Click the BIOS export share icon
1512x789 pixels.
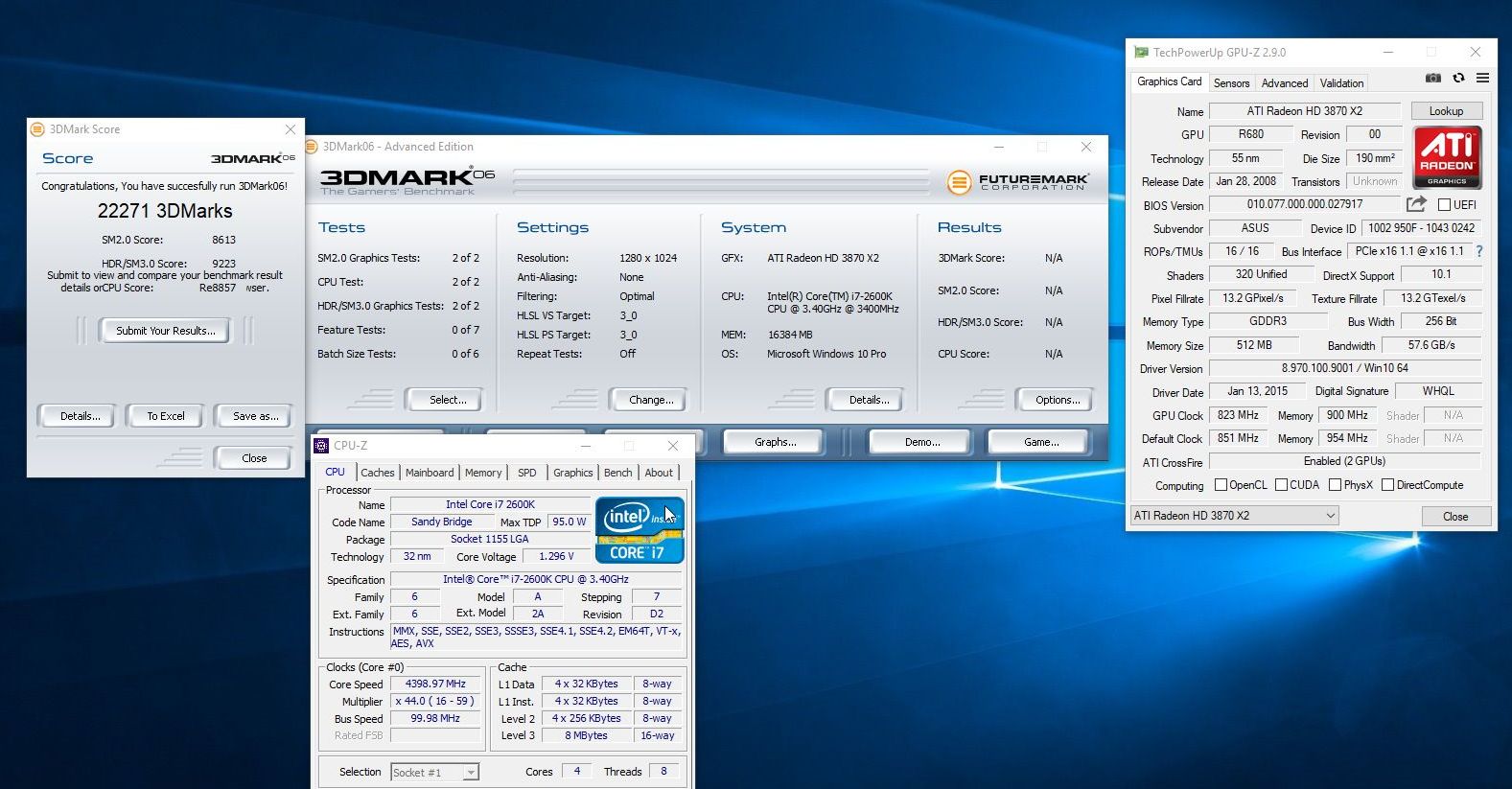pyautogui.click(x=1416, y=204)
